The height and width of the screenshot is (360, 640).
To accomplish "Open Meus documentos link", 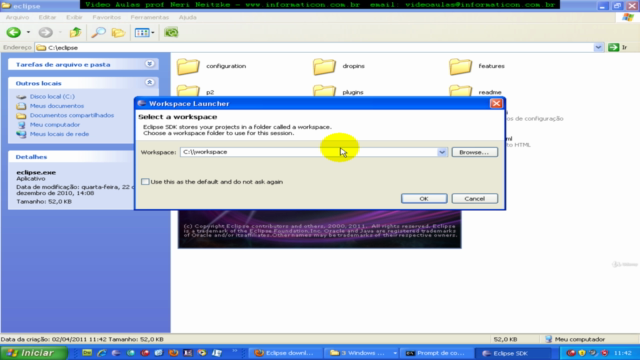I will [57, 106].
